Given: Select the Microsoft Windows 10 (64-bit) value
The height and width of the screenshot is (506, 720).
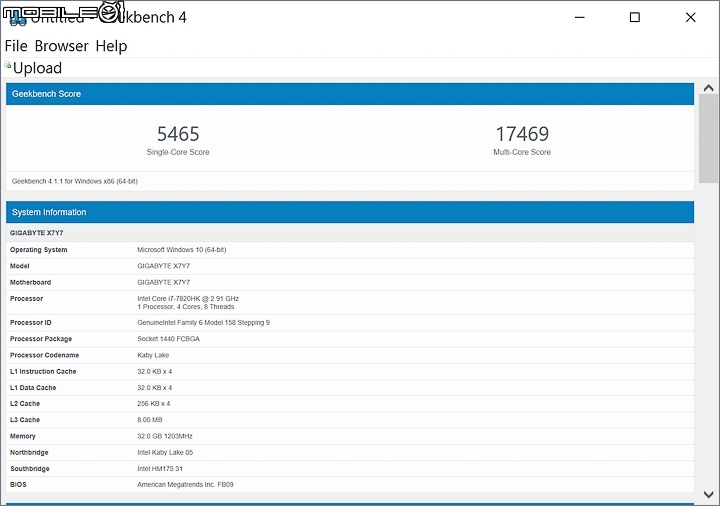Looking at the screenshot, I should pyautogui.click(x=182, y=250).
